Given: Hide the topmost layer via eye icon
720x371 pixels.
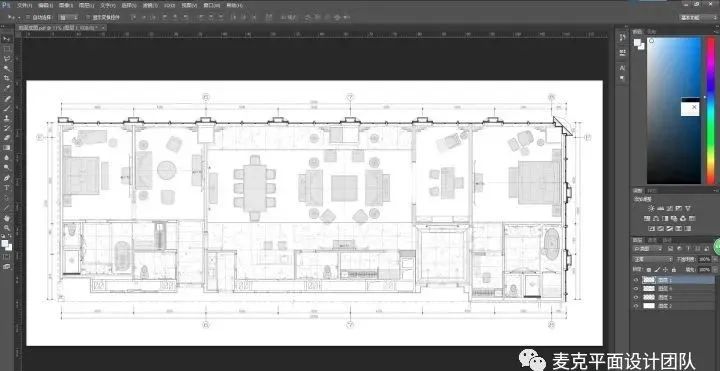Looking at the screenshot, I should click(x=636, y=280).
